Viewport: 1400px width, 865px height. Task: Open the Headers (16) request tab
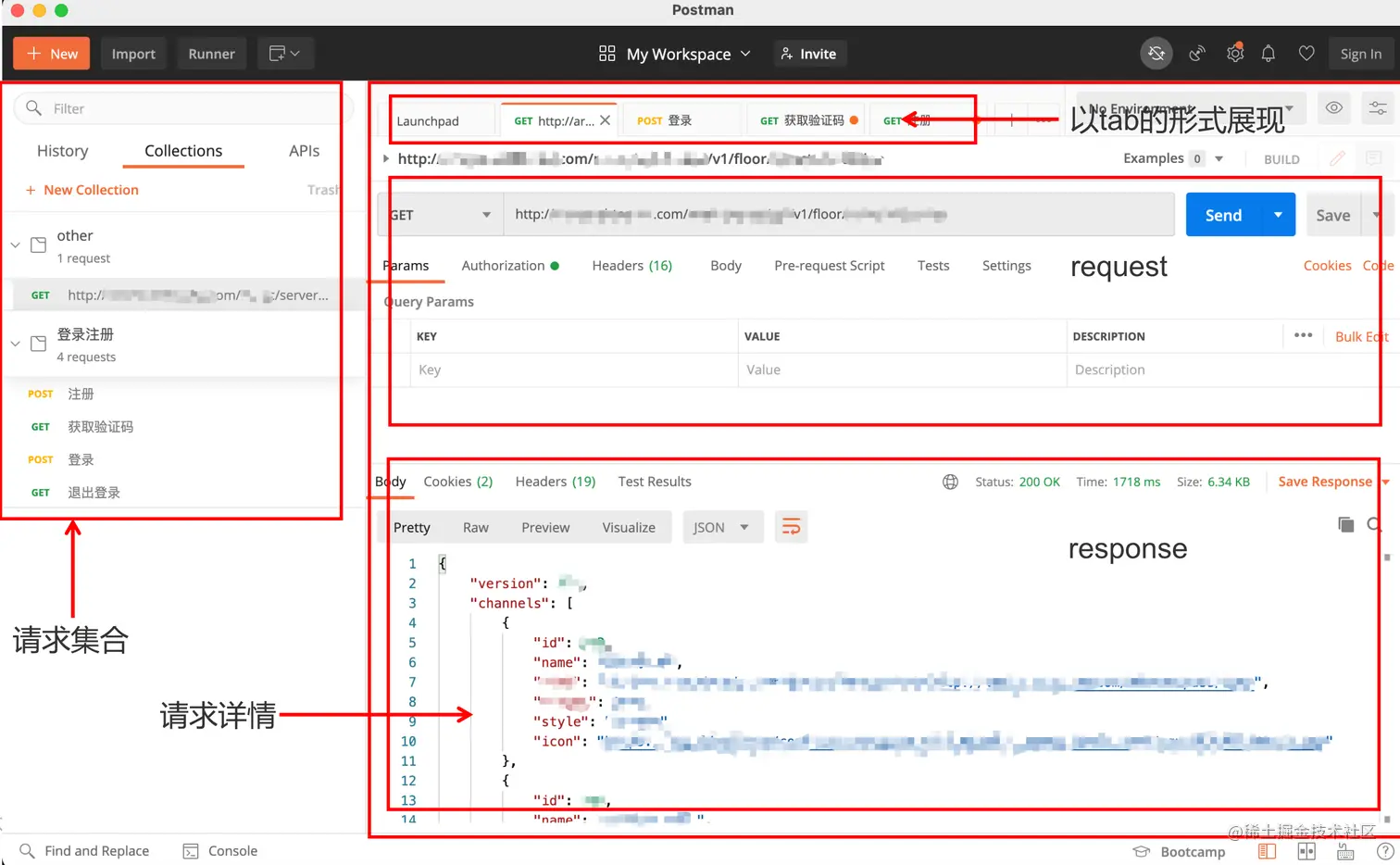point(632,266)
